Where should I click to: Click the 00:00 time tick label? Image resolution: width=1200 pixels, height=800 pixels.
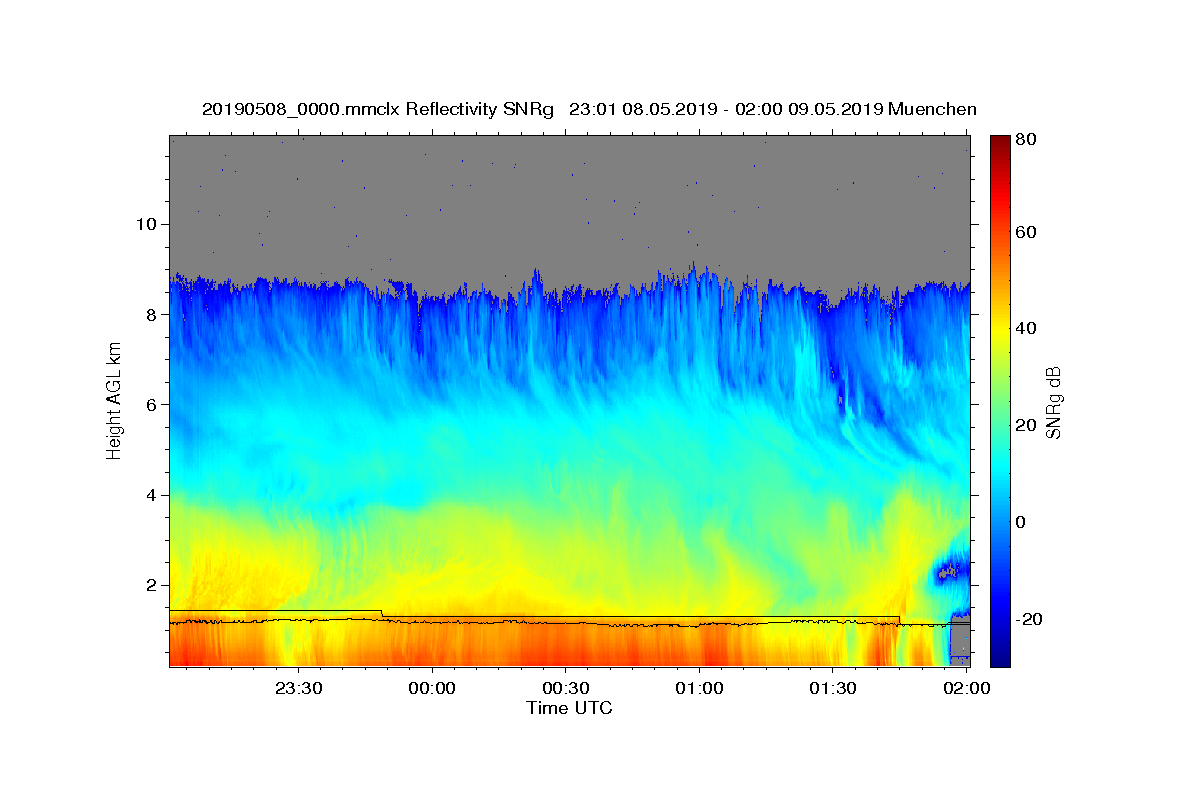click(432, 688)
